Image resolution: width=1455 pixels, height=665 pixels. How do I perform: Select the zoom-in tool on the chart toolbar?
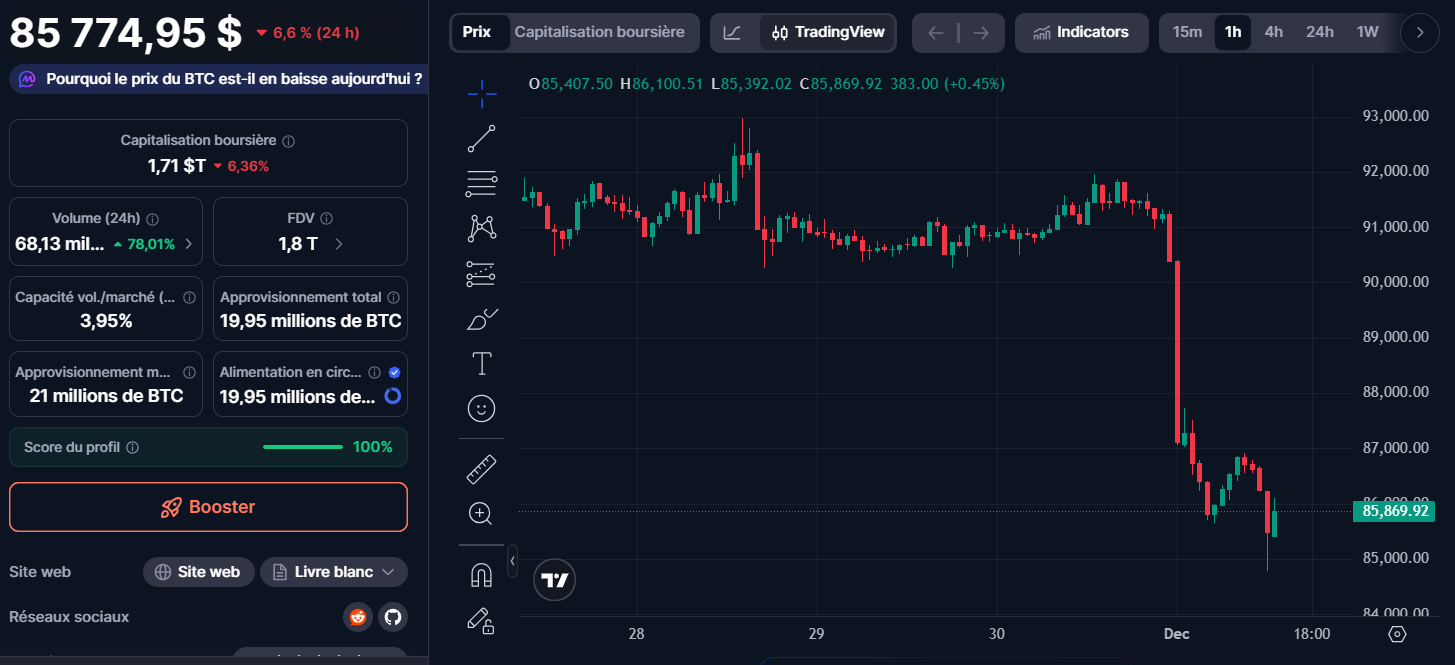481,513
